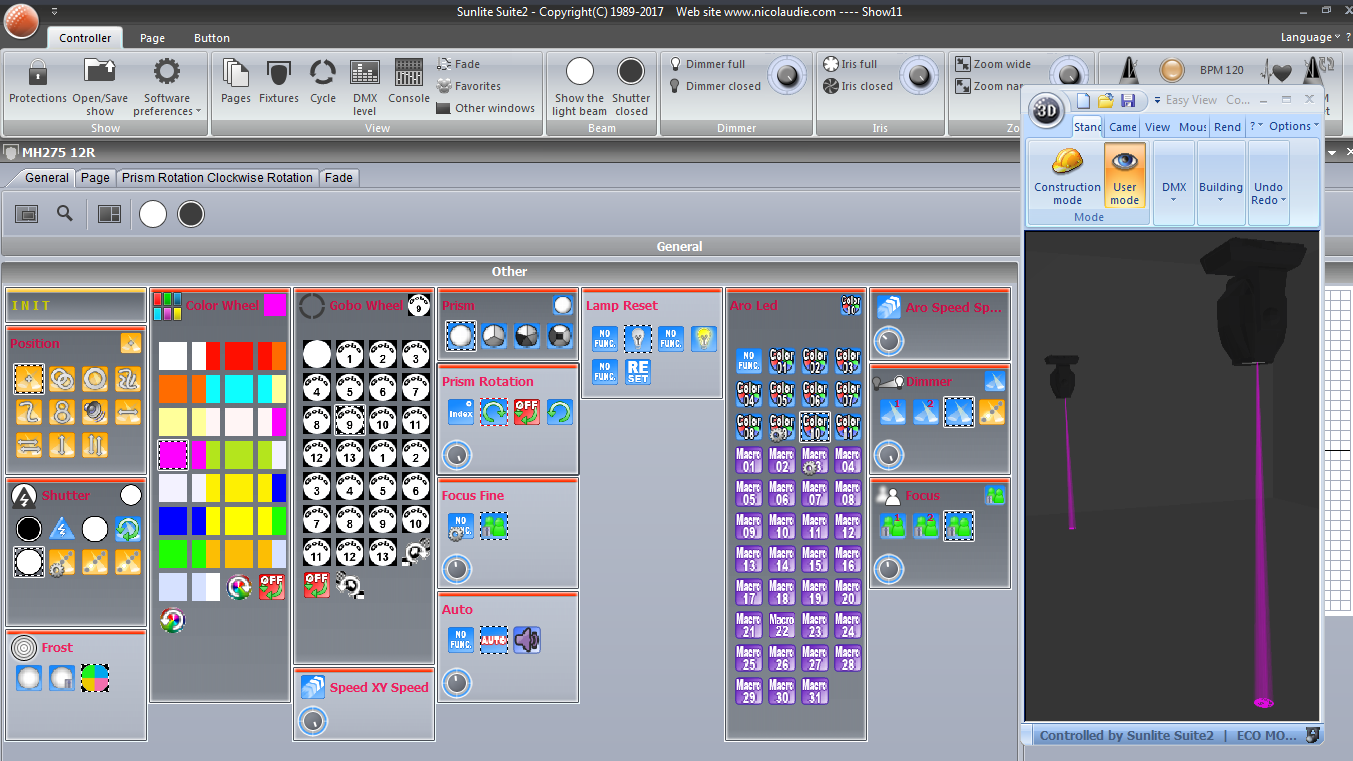Select the Index icon in Prism Rotation
Viewport: 1353px width, 761px height.
coord(460,412)
